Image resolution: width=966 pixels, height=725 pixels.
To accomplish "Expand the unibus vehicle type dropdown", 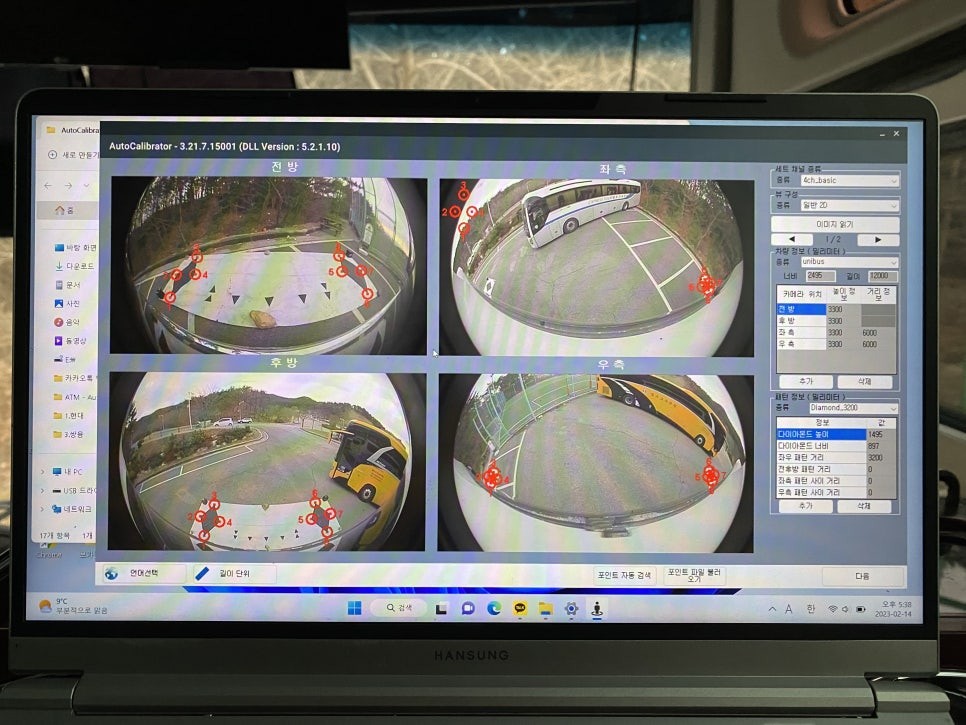I will (x=849, y=262).
